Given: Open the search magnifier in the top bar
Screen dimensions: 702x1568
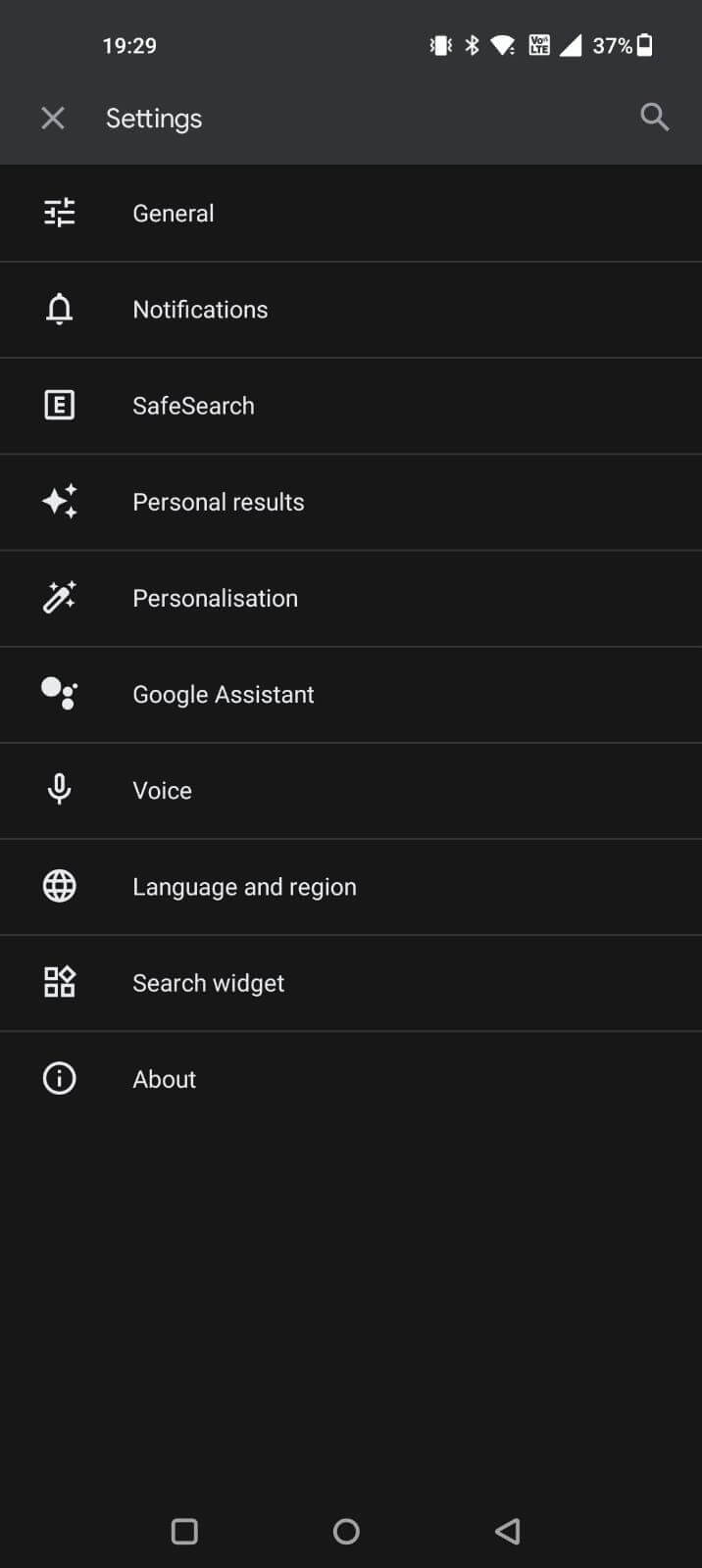Looking at the screenshot, I should pos(654,118).
